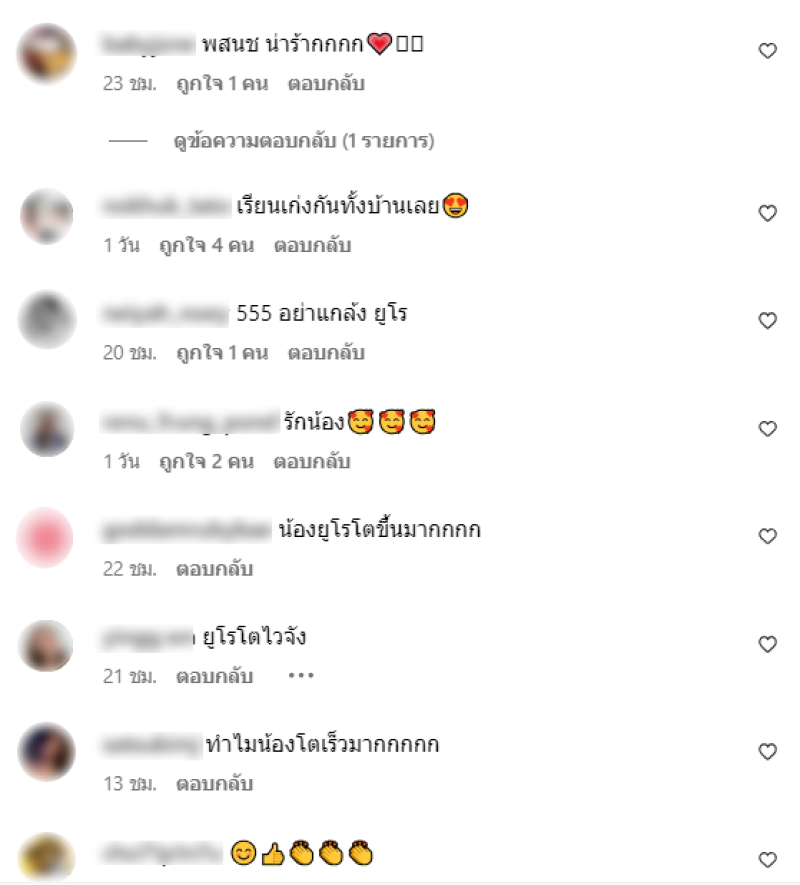Click 'ตอบกลับ' under 'ทำไมน้องโตเร็วมากกกกก'
Image resolution: width=800 pixels, height=885 pixels.
pos(215,784)
